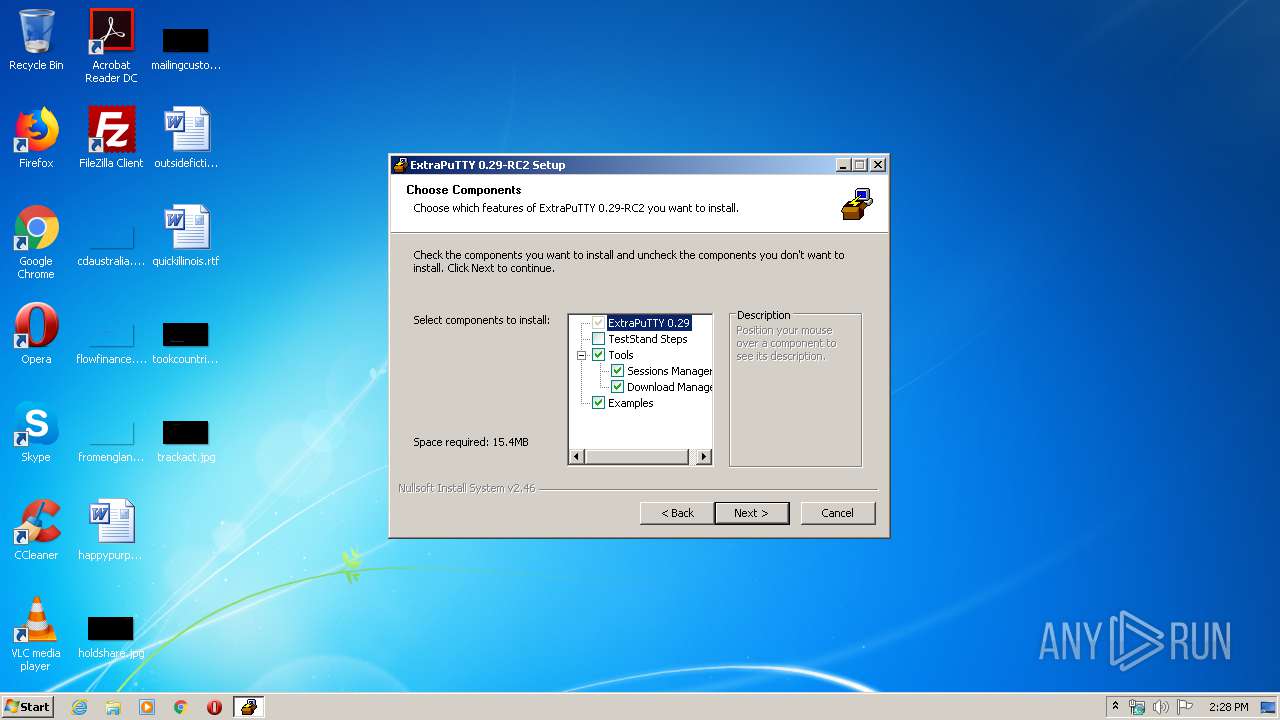
Task: Open the Recycle Bin desktop icon
Action: (36, 40)
